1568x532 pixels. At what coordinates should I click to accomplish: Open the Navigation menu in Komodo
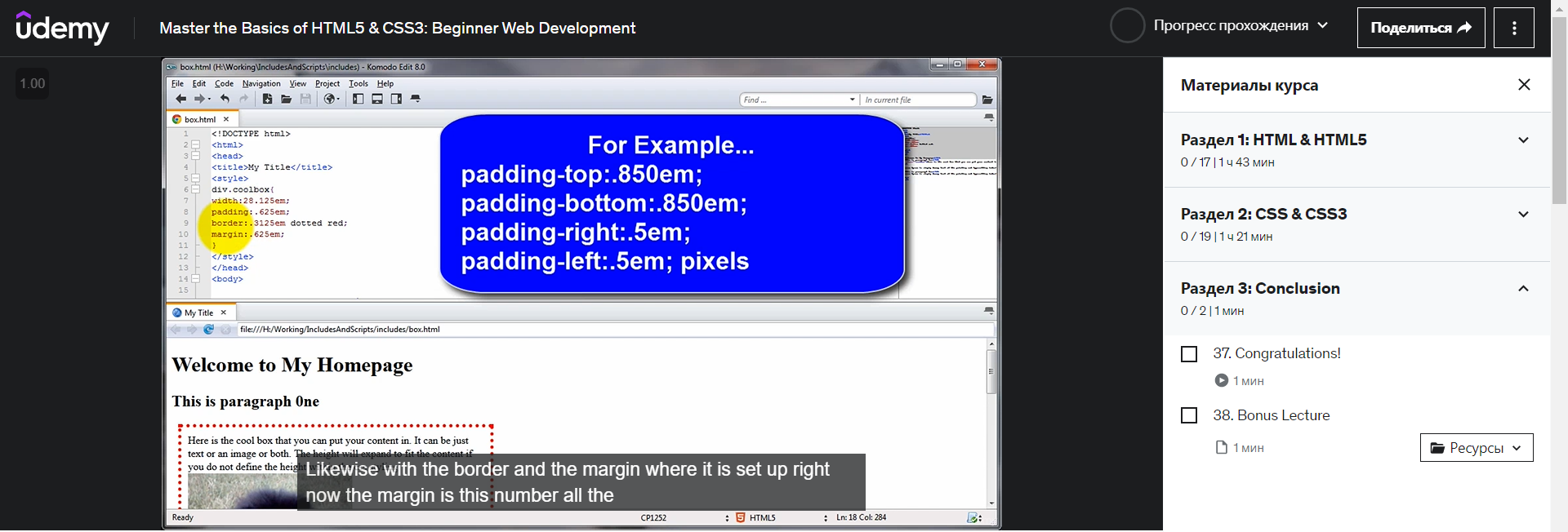(x=261, y=83)
